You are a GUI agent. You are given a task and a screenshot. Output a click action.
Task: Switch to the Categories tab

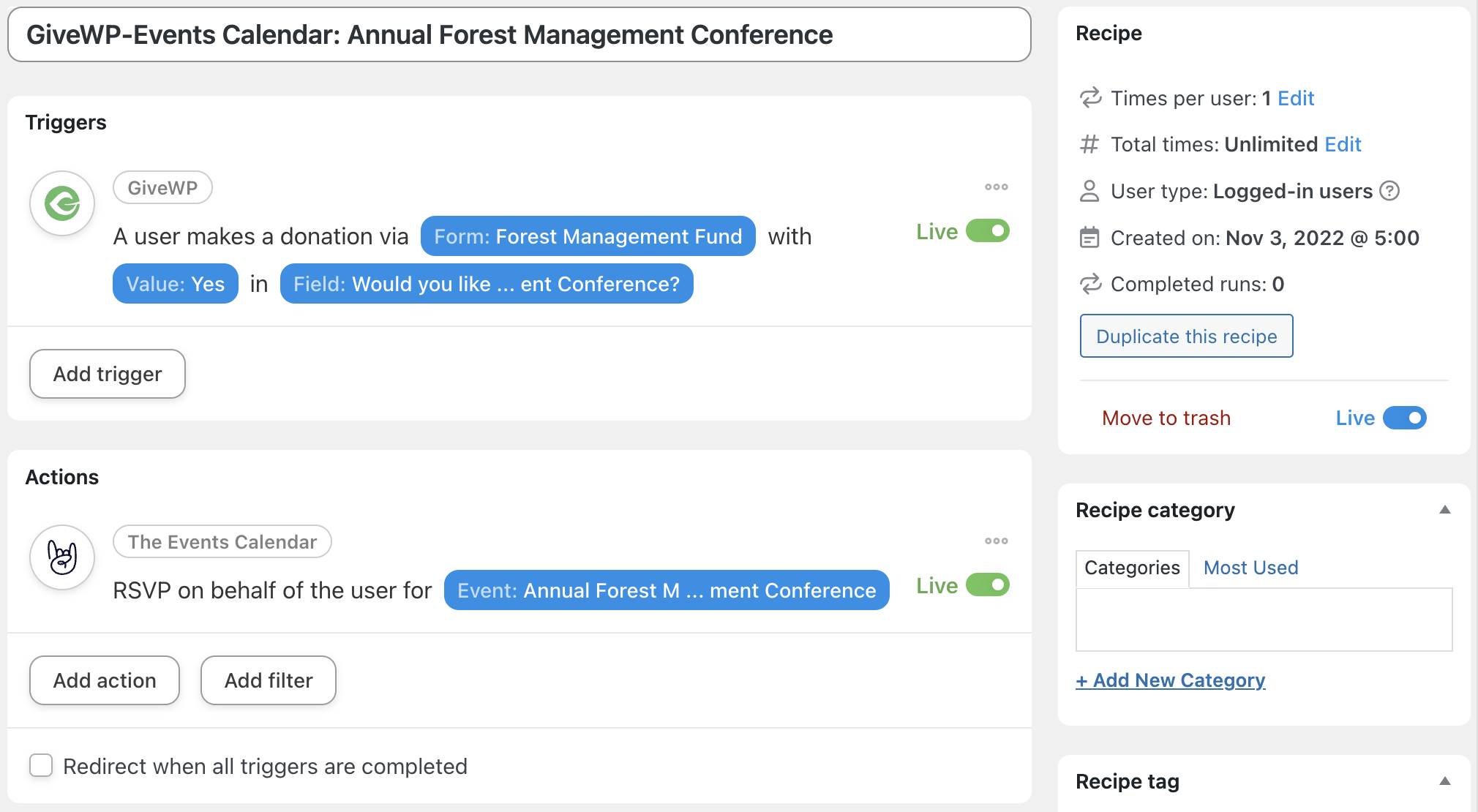(x=1132, y=568)
